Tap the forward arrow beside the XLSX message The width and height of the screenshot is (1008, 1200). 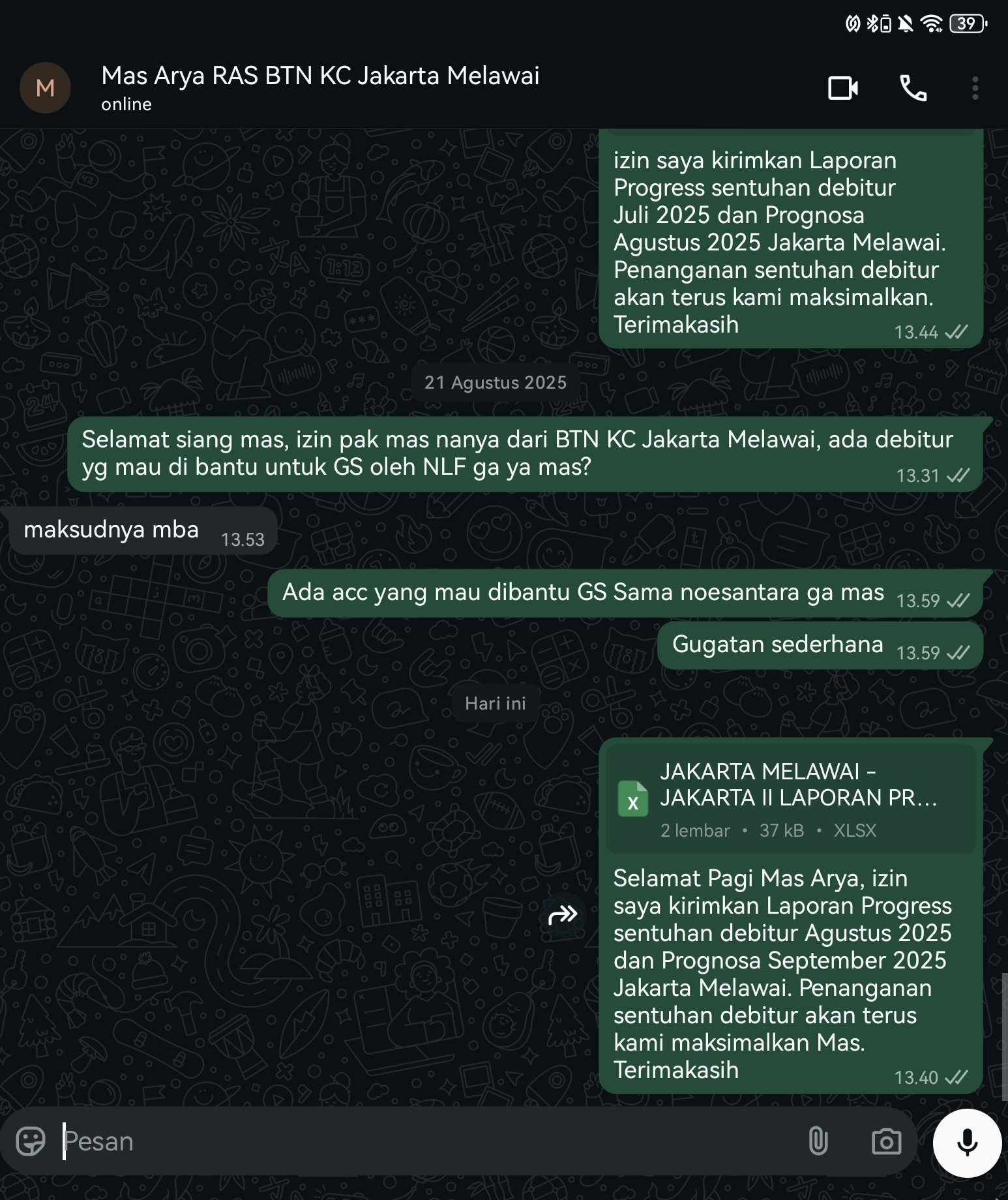563,915
